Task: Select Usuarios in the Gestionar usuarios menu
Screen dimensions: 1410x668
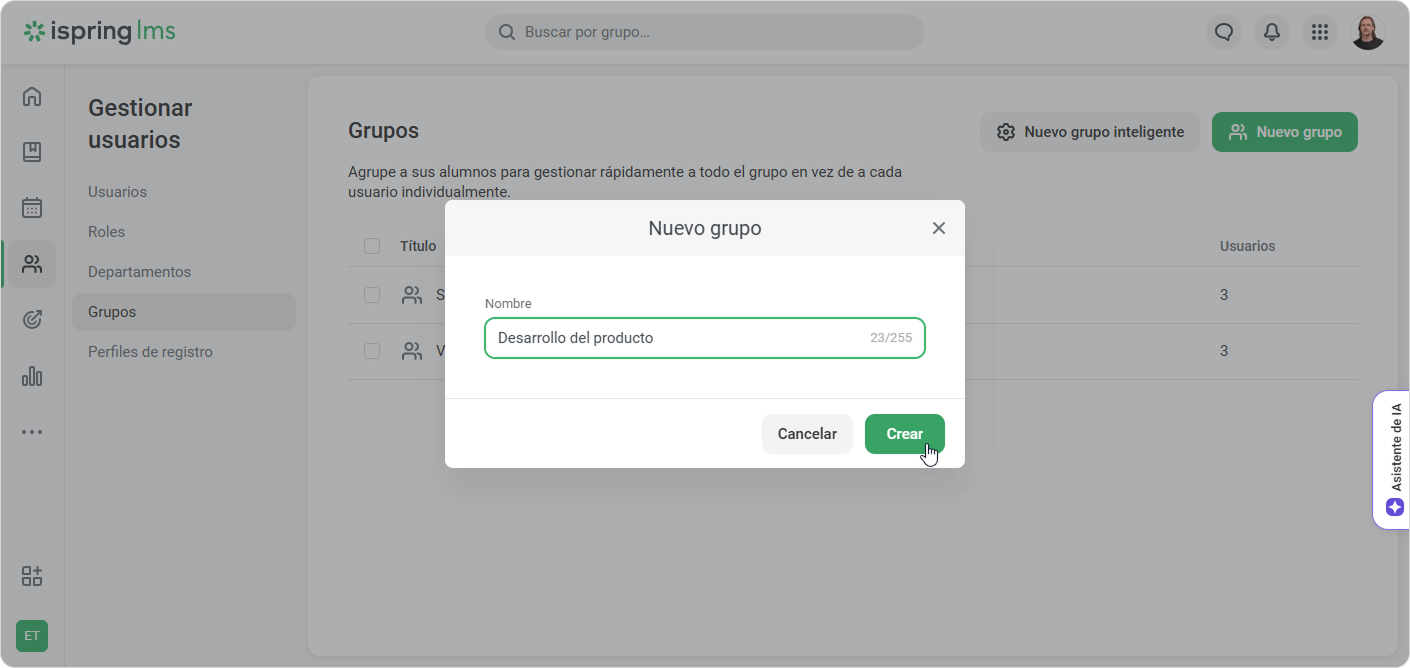Action: (117, 192)
